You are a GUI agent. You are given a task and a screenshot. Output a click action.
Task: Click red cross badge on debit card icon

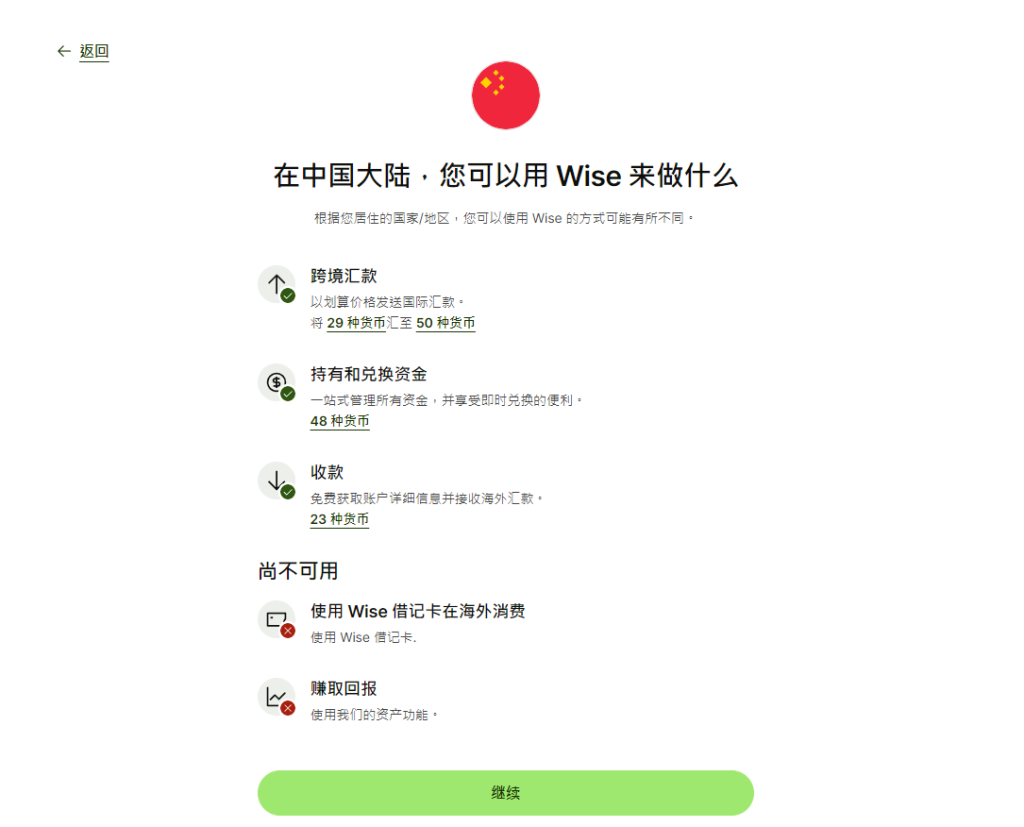(x=288, y=631)
